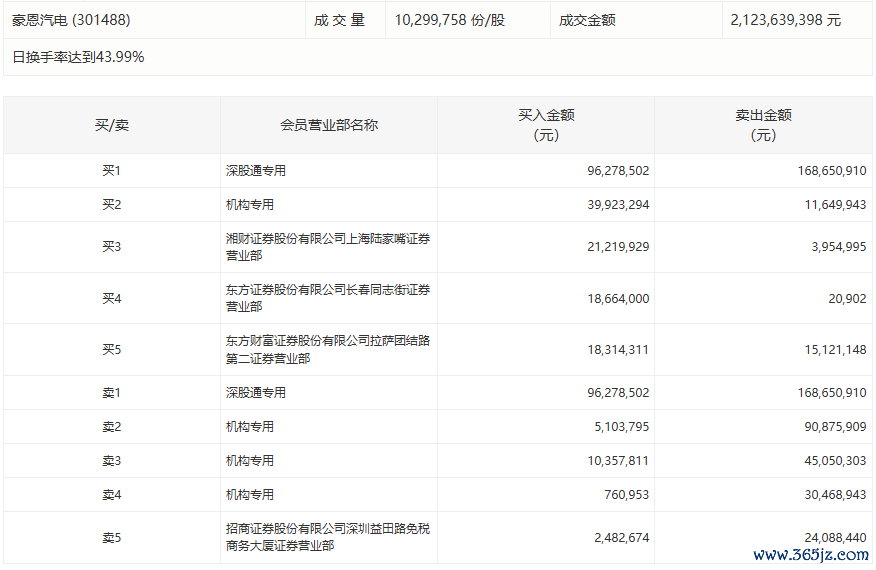Select the turnover value 2,123,639,398 元
This screenshot has height=570, width=876.
coord(785,20)
